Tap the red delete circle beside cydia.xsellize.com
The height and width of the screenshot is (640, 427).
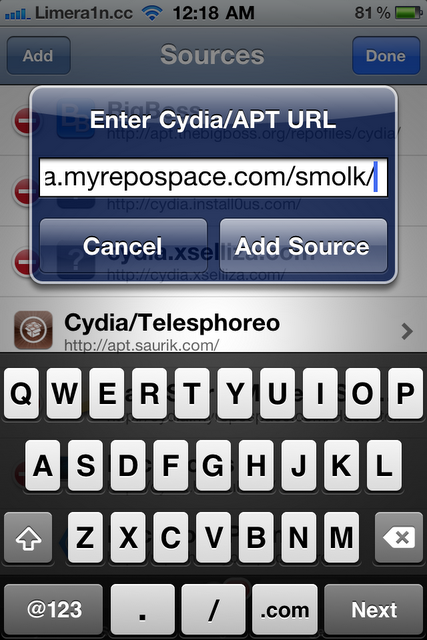click(x=27, y=261)
